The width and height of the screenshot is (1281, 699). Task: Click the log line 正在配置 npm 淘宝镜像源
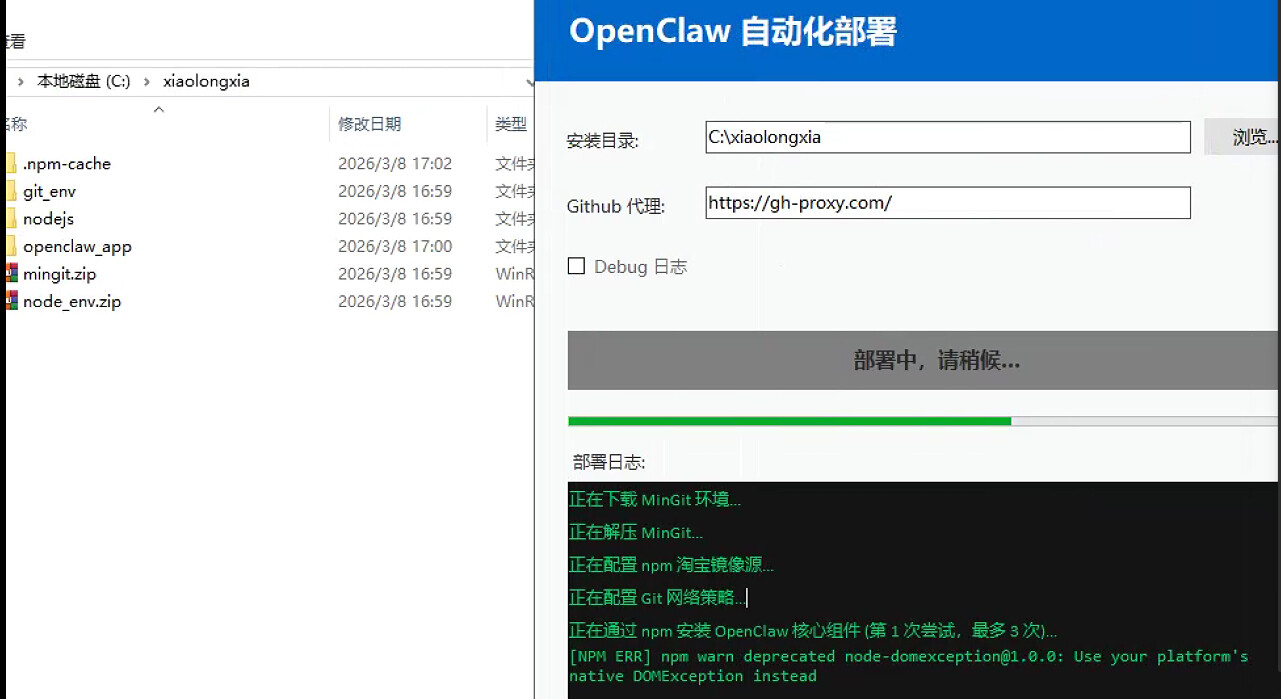coord(671,565)
